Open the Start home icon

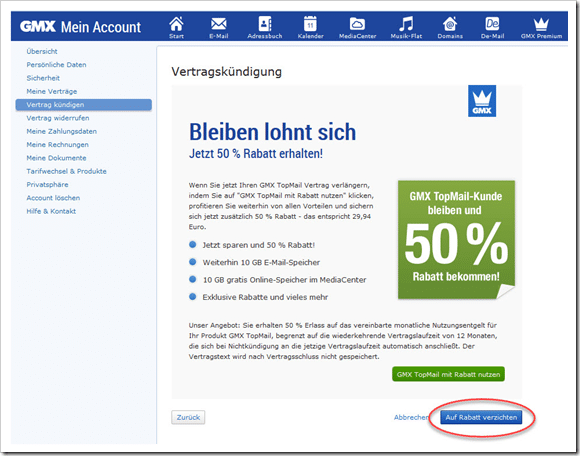click(x=176, y=28)
